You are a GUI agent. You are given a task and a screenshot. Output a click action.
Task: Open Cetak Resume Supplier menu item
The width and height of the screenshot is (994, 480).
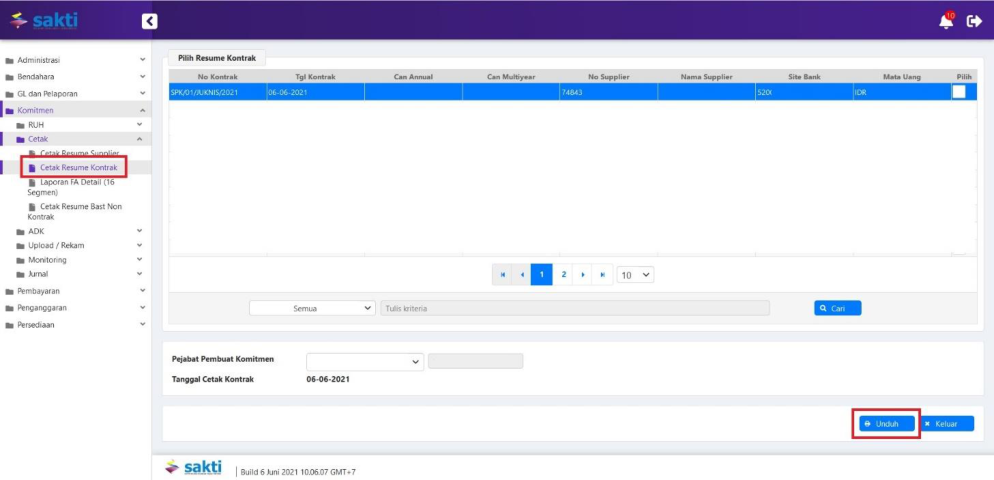[79, 153]
